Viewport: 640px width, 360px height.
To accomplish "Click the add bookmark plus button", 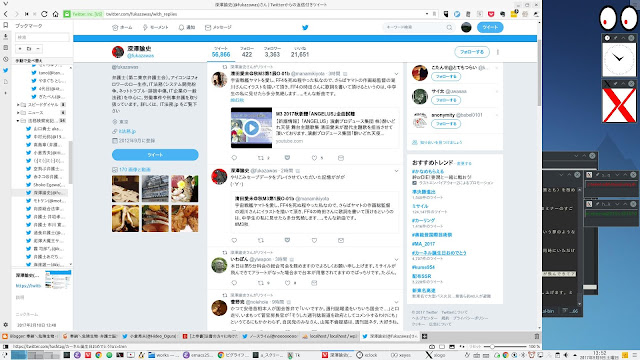I will coord(20,49).
